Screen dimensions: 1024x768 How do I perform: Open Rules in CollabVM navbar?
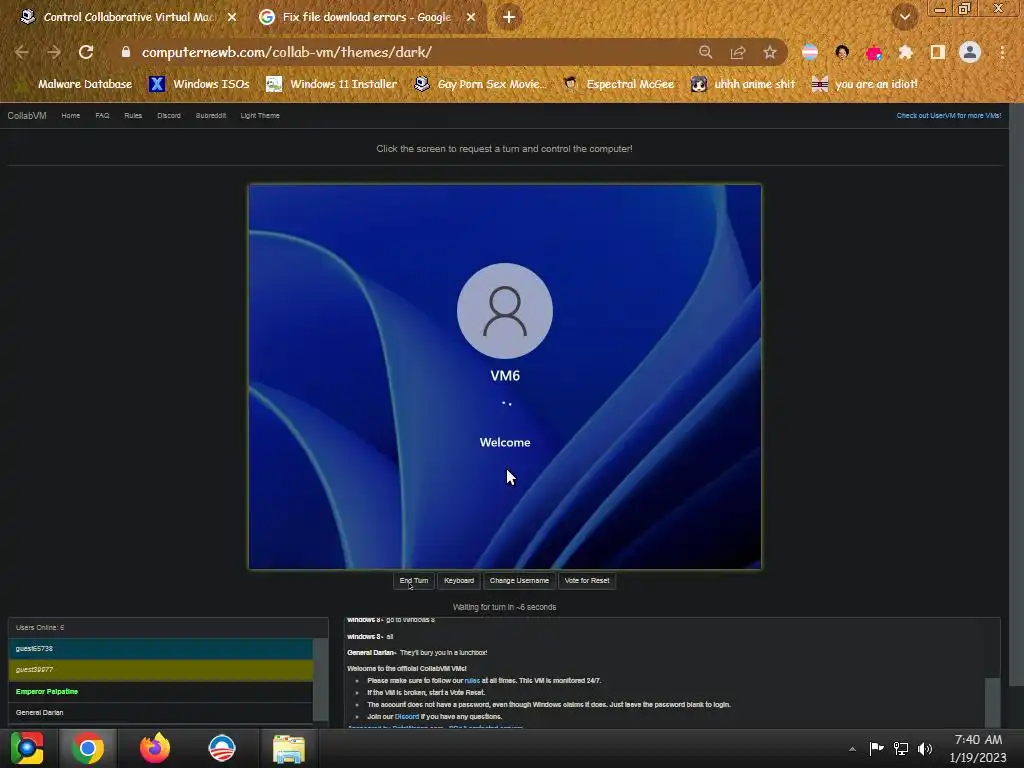[133, 116]
